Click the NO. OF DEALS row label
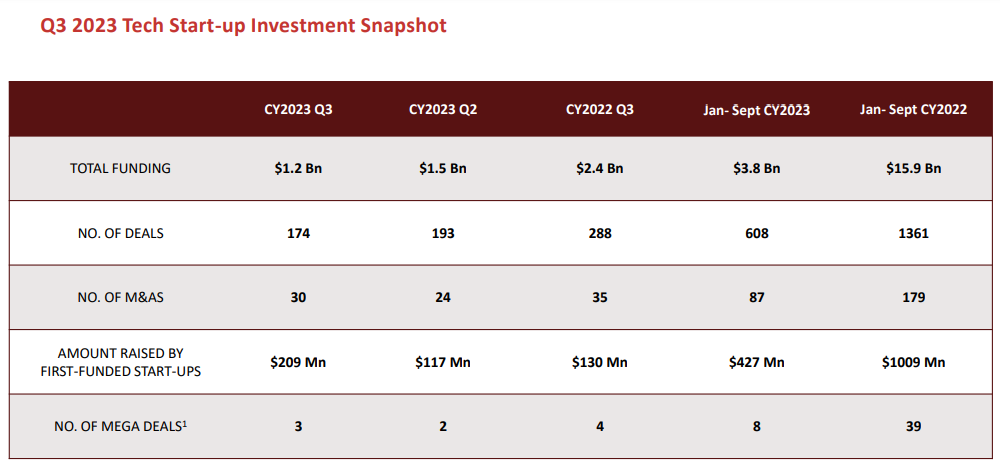The height and width of the screenshot is (473, 1000). point(120,233)
